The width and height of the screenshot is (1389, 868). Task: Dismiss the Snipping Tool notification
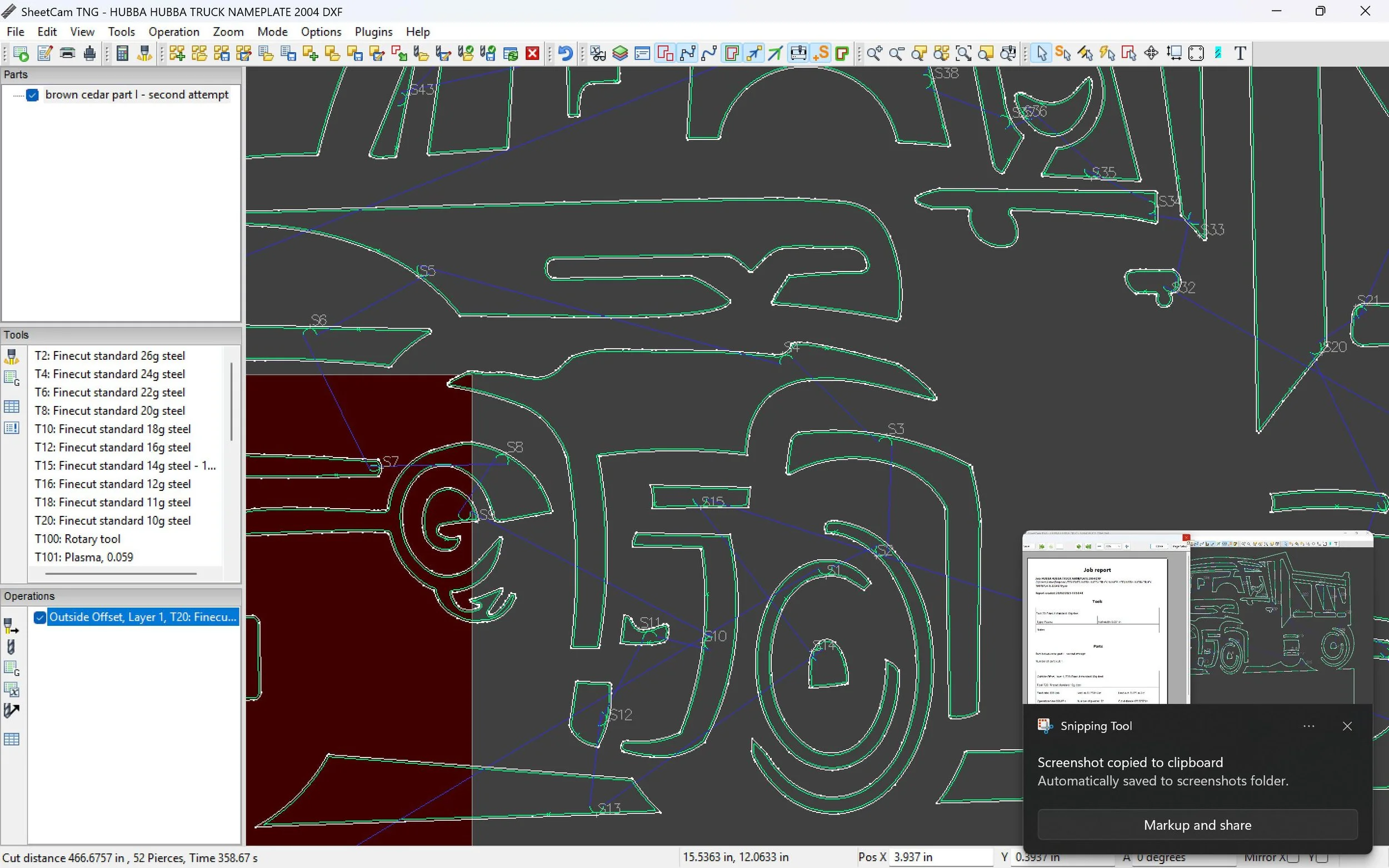click(1347, 726)
